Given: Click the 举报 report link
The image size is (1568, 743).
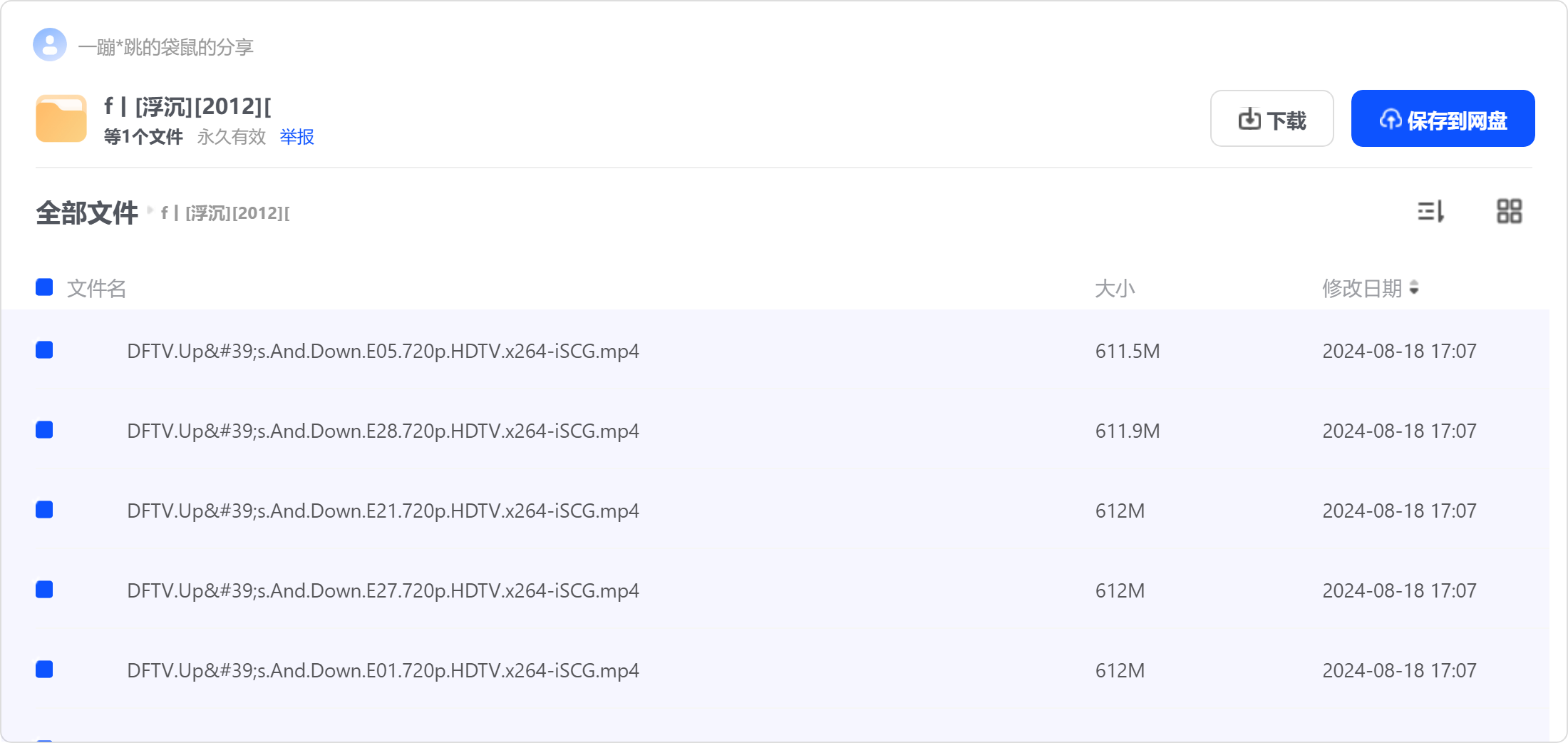Looking at the screenshot, I should pos(297,137).
